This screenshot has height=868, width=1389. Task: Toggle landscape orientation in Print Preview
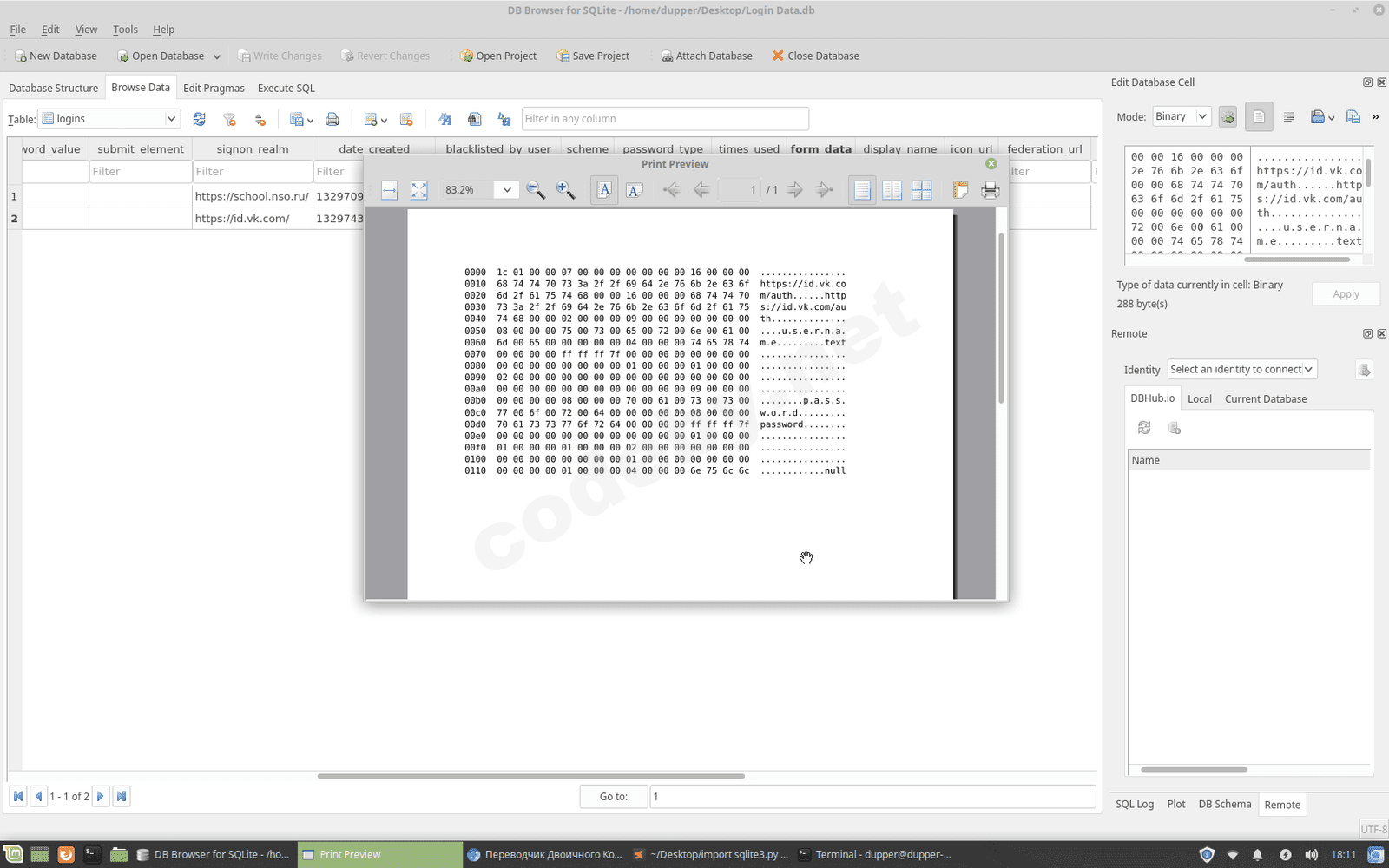coord(635,190)
